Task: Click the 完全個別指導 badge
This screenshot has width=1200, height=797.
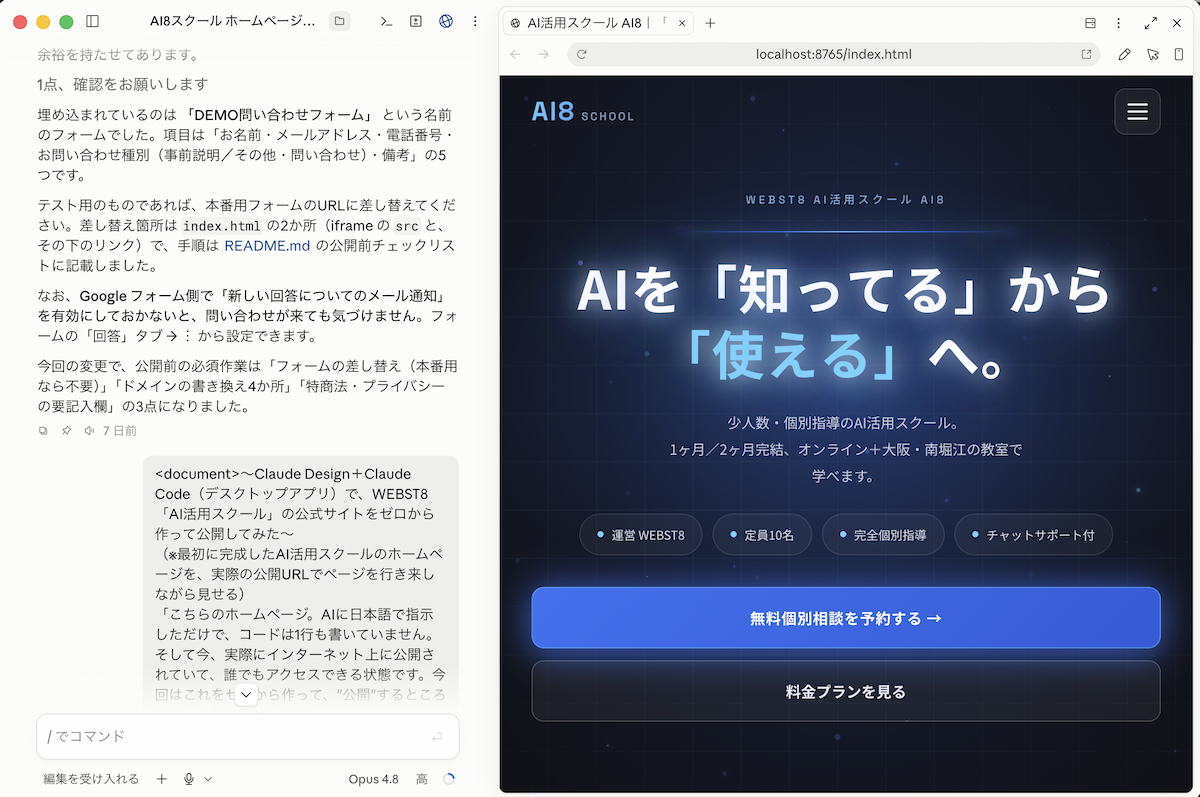Action: coord(882,535)
